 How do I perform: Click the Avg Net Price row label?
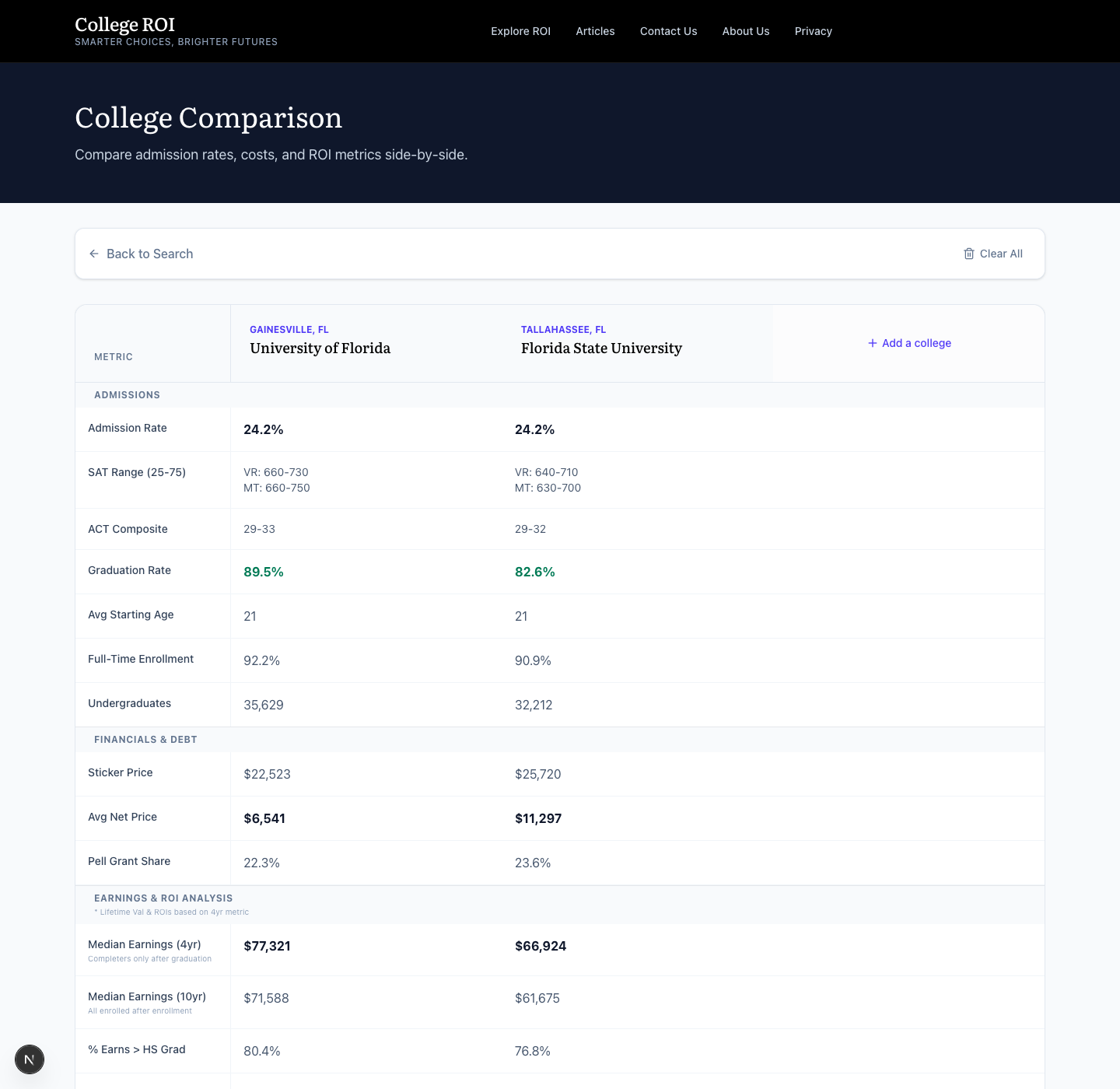[122, 817]
